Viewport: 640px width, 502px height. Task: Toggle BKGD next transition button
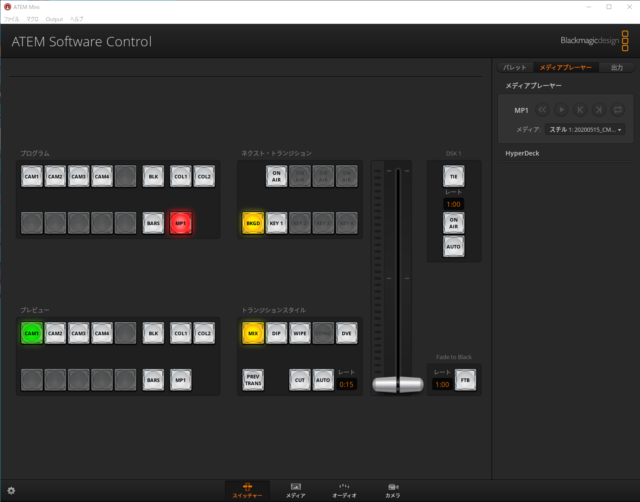click(253, 223)
